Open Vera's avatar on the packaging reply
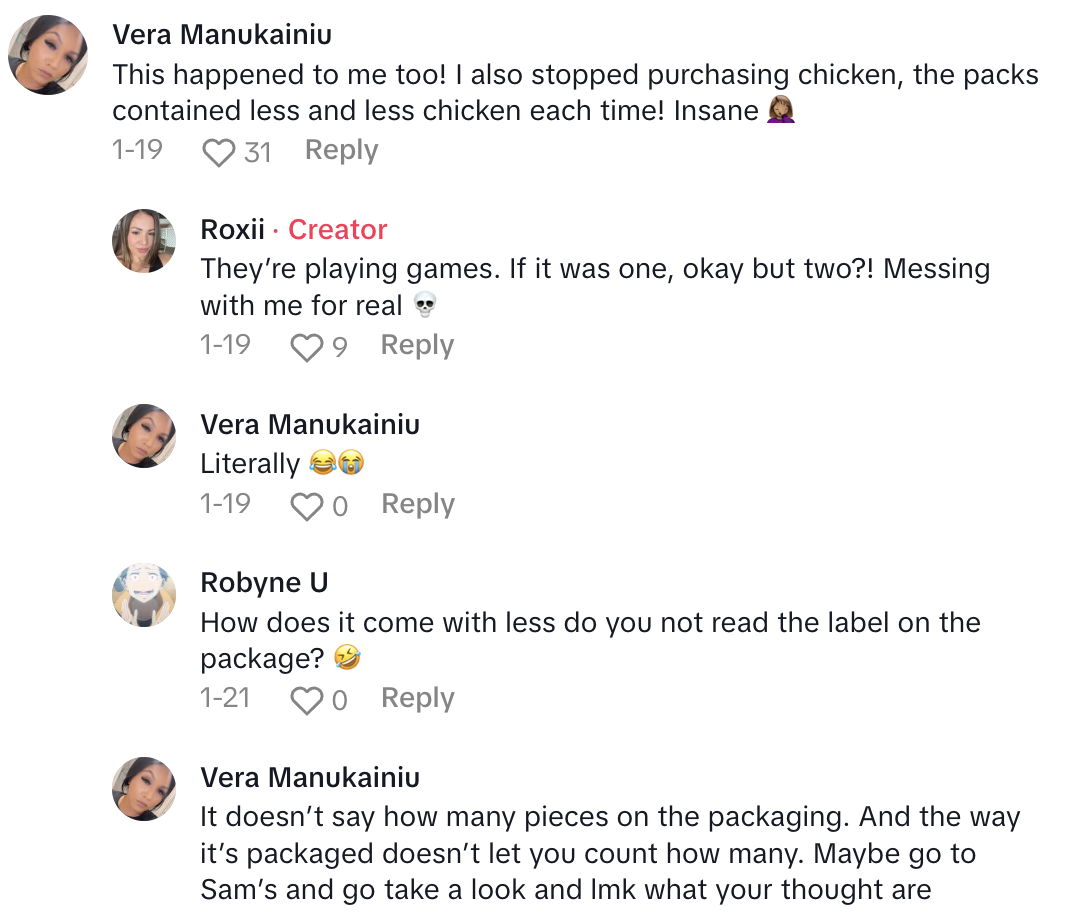Viewport: 1066px width, 918px height. (x=144, y=789)
